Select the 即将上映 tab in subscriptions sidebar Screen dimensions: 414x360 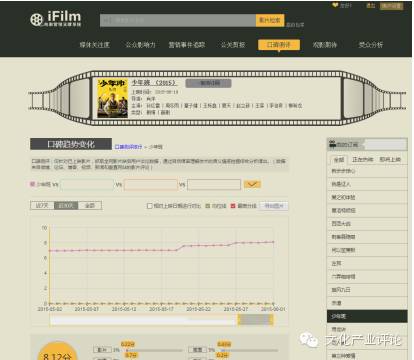click(x=390, y=160)
